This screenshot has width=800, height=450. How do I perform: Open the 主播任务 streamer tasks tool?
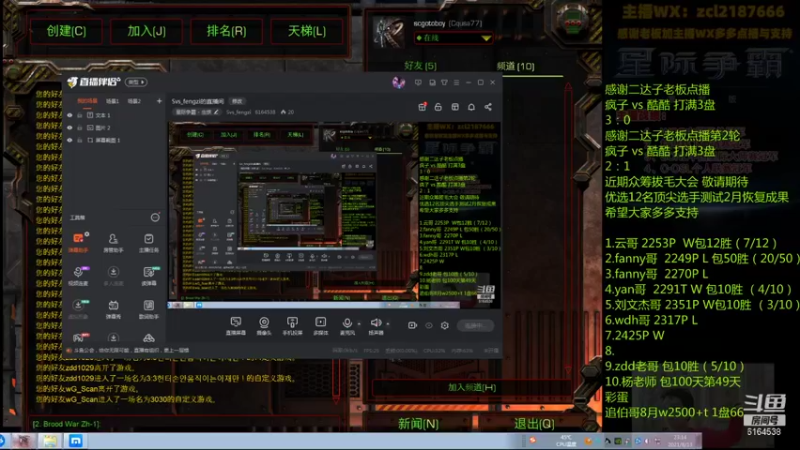(x=148, y=242)
